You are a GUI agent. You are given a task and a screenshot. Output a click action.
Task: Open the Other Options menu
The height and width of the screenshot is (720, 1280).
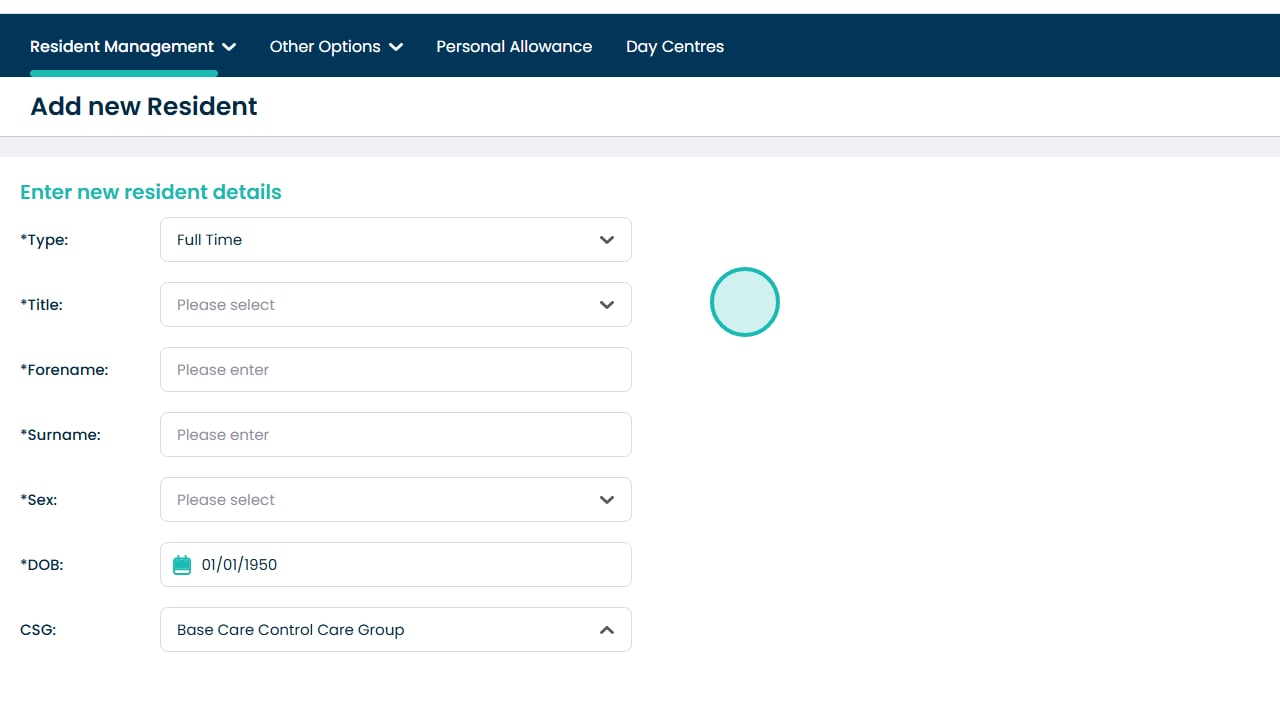(325, 47)
